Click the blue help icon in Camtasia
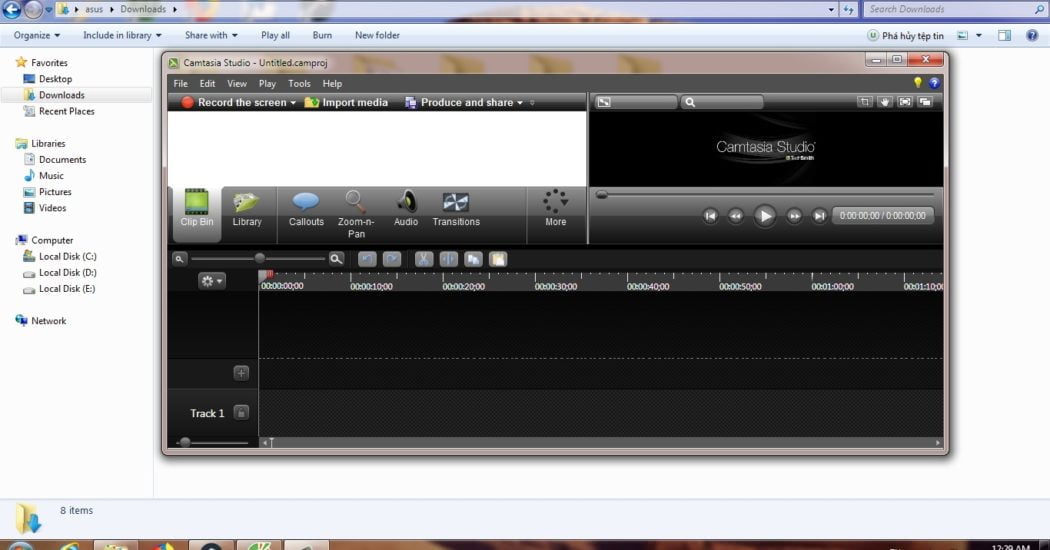Viewport: 1050px width, 550px height. tap(934, 83)
